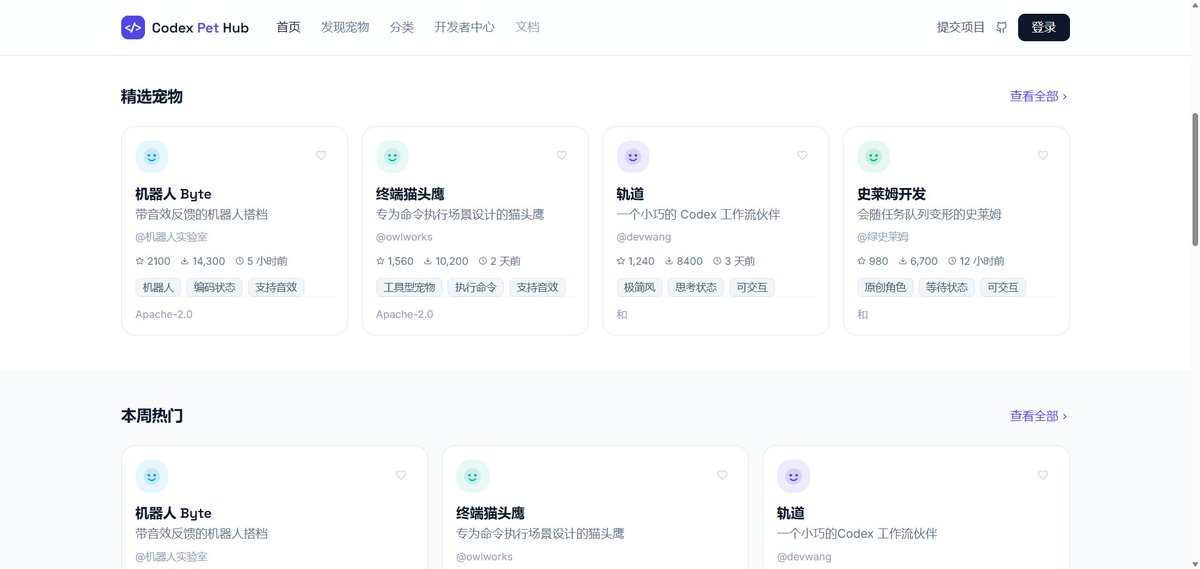This screenshot has height=569, width=1200.
Task: Select 可交互 tag on 史莱姆开发 card
Action: [x=1003, y=287]
